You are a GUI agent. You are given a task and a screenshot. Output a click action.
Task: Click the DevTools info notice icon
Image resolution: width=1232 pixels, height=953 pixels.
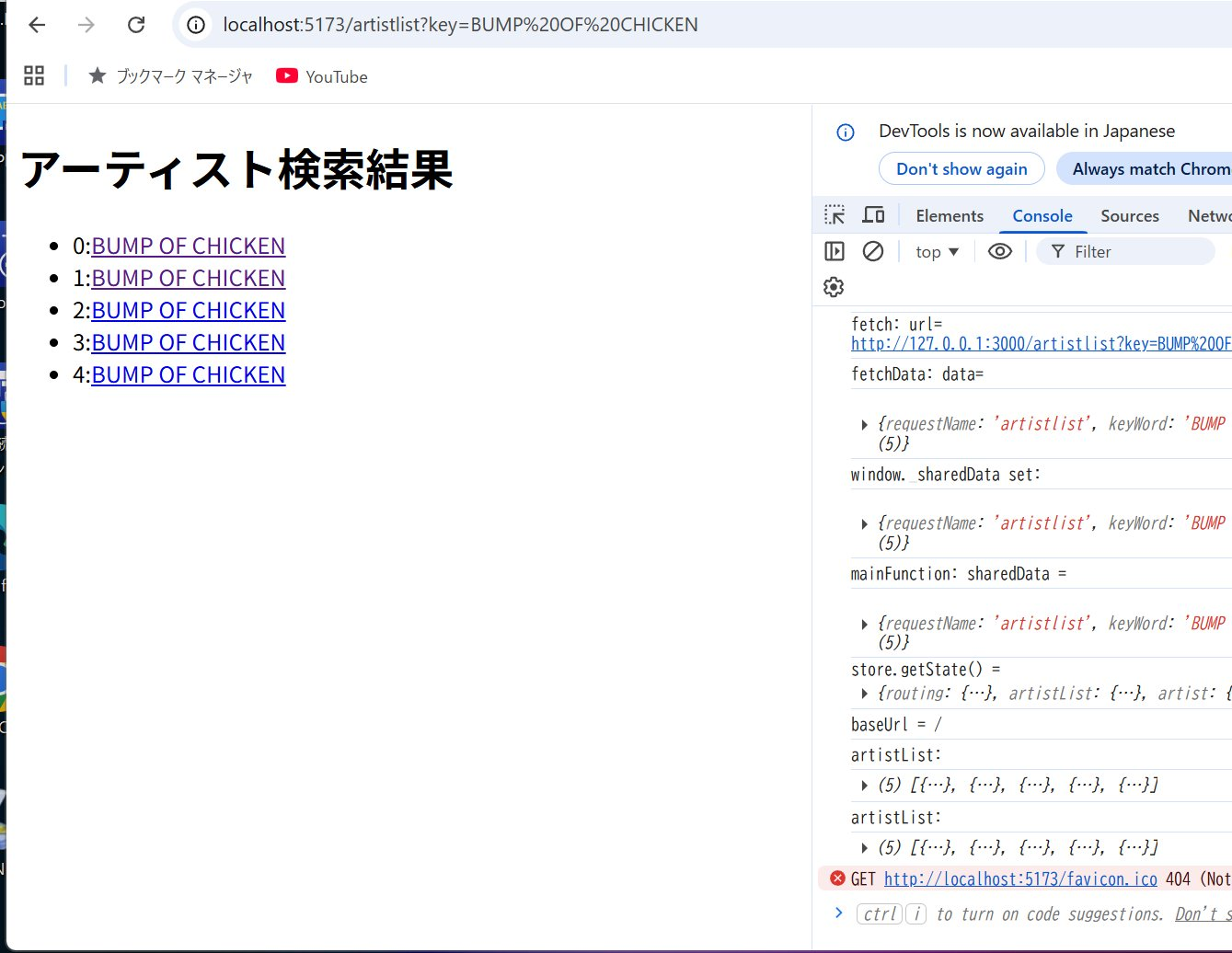coord(846,132)
